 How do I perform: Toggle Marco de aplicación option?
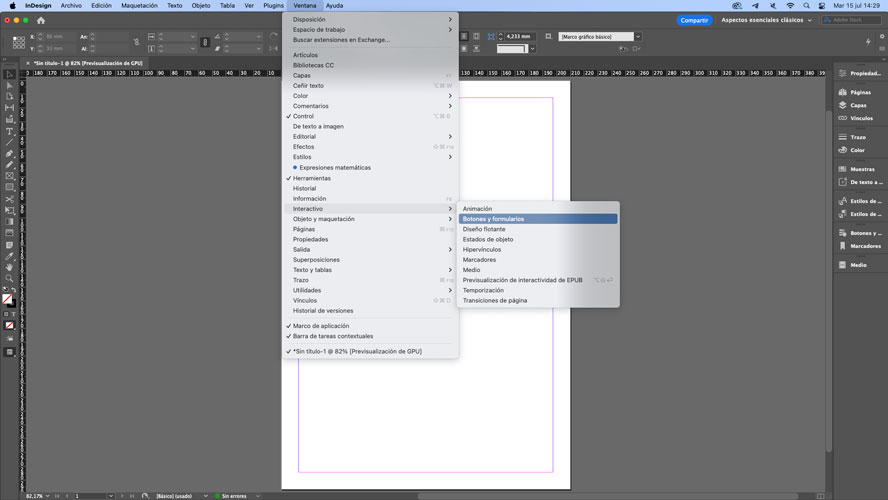click(x=370, y=326)
